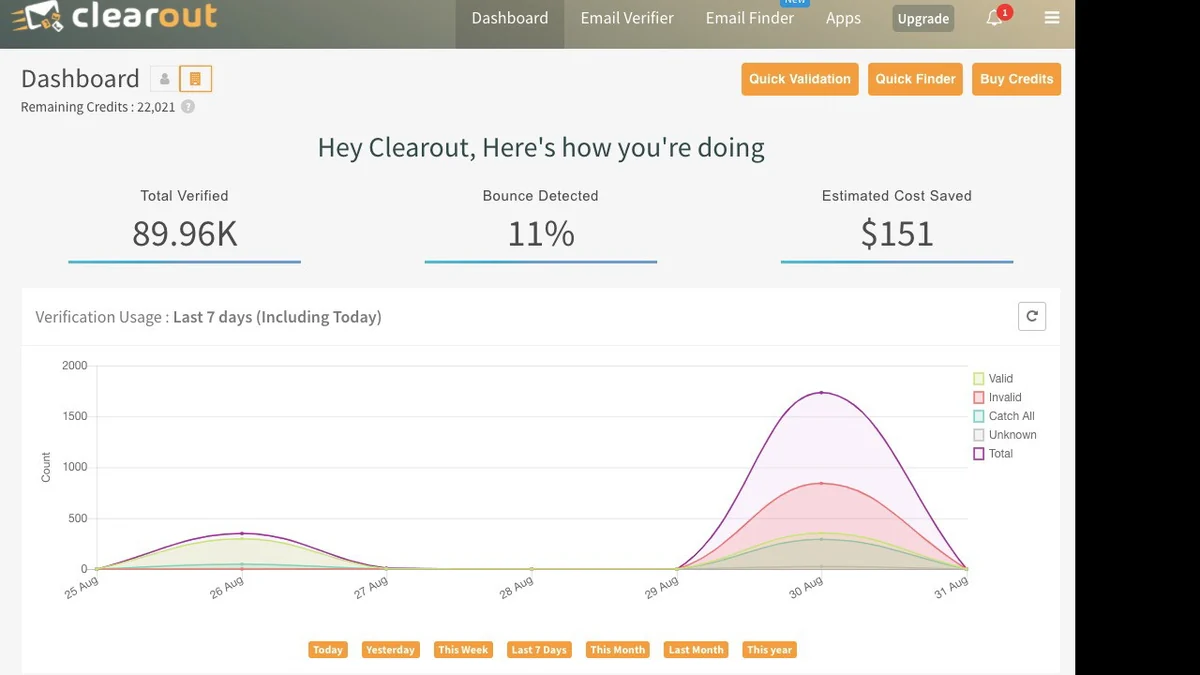Click the 30 Aug total data point
This screenshot has height=675, width=1200.
coord(822,392)
